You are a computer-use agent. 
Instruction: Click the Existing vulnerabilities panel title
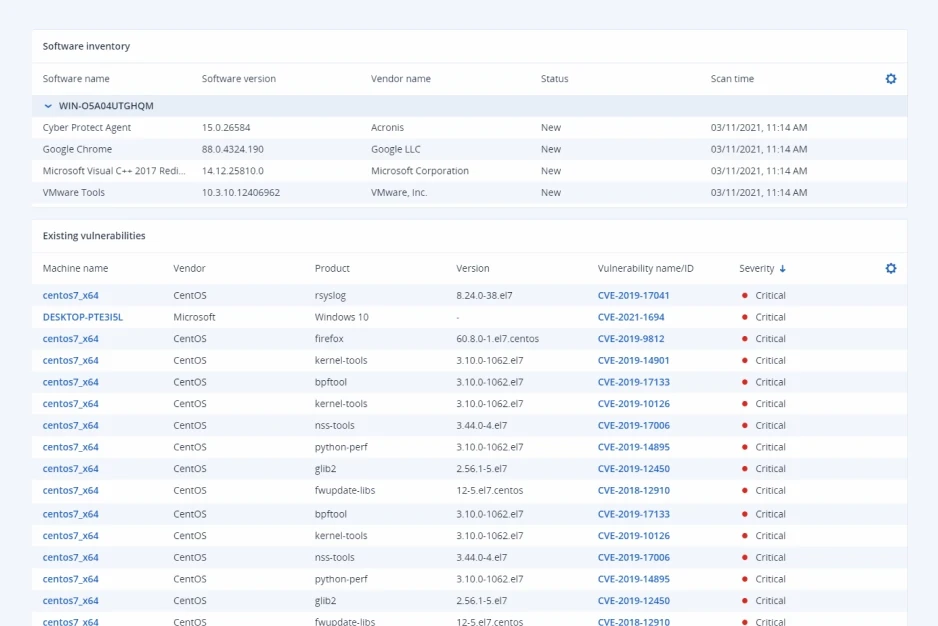click(94, 236)
